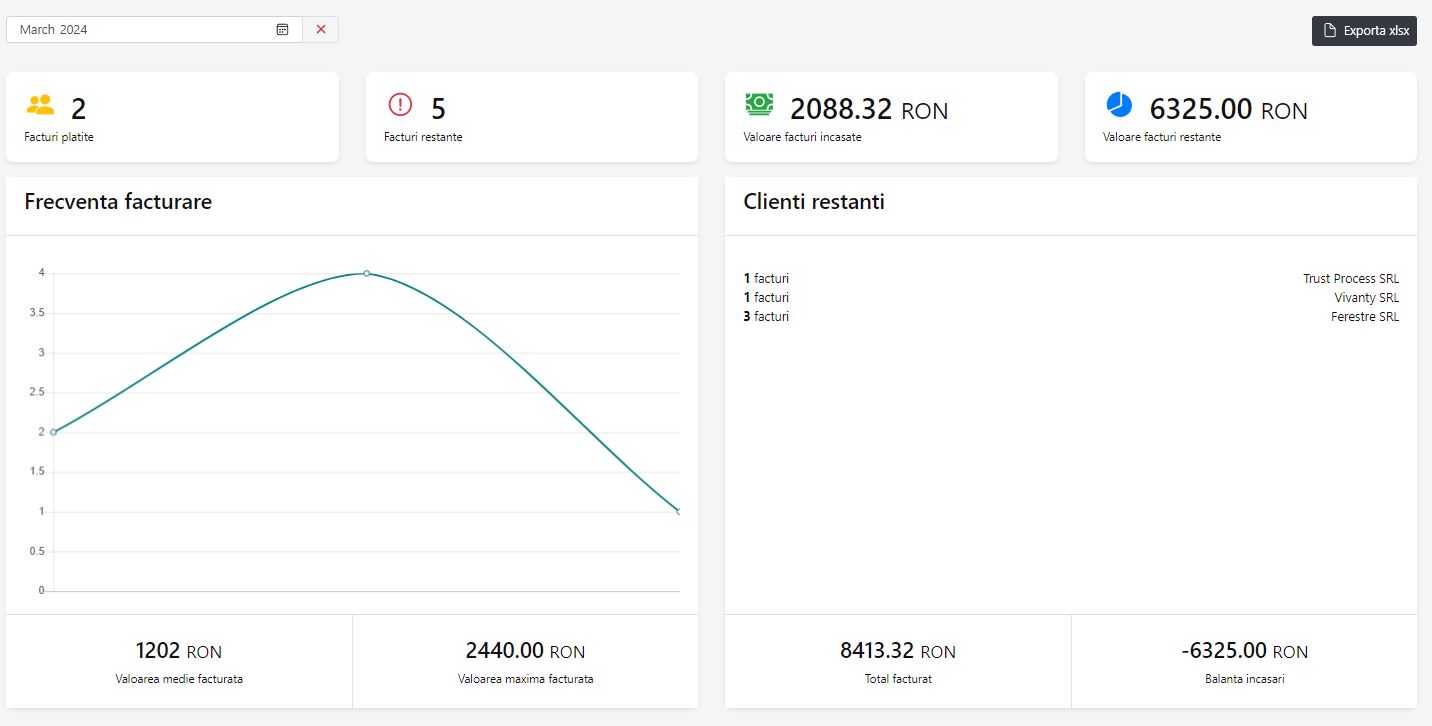Click the Facturi platite label

point(59,137)
